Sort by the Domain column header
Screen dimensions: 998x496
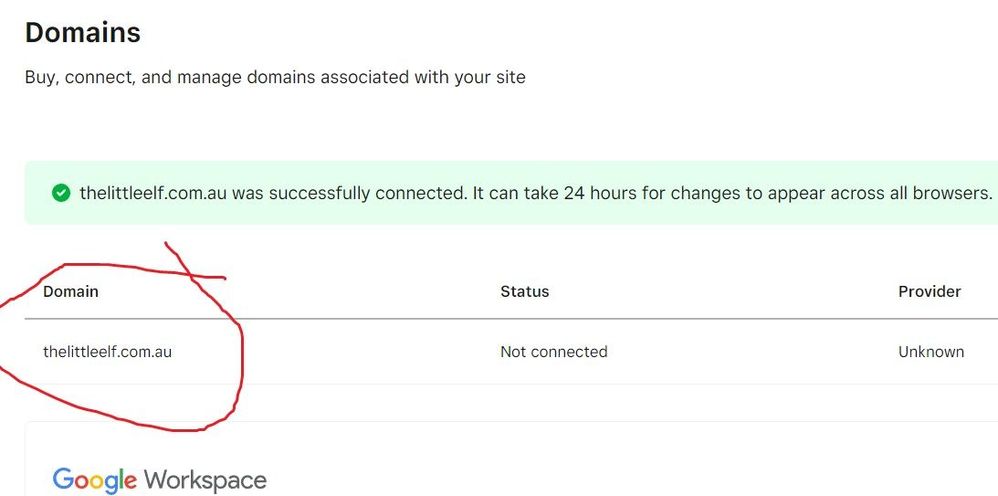tap(71, 292)
